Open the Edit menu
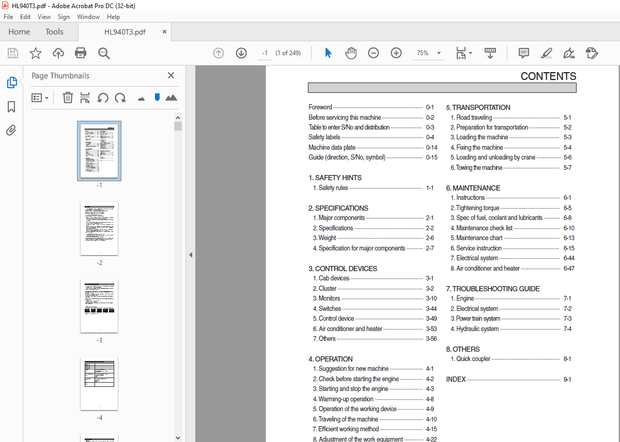Image resolution: width=620 pixels, height=442 pixels. 25,17
